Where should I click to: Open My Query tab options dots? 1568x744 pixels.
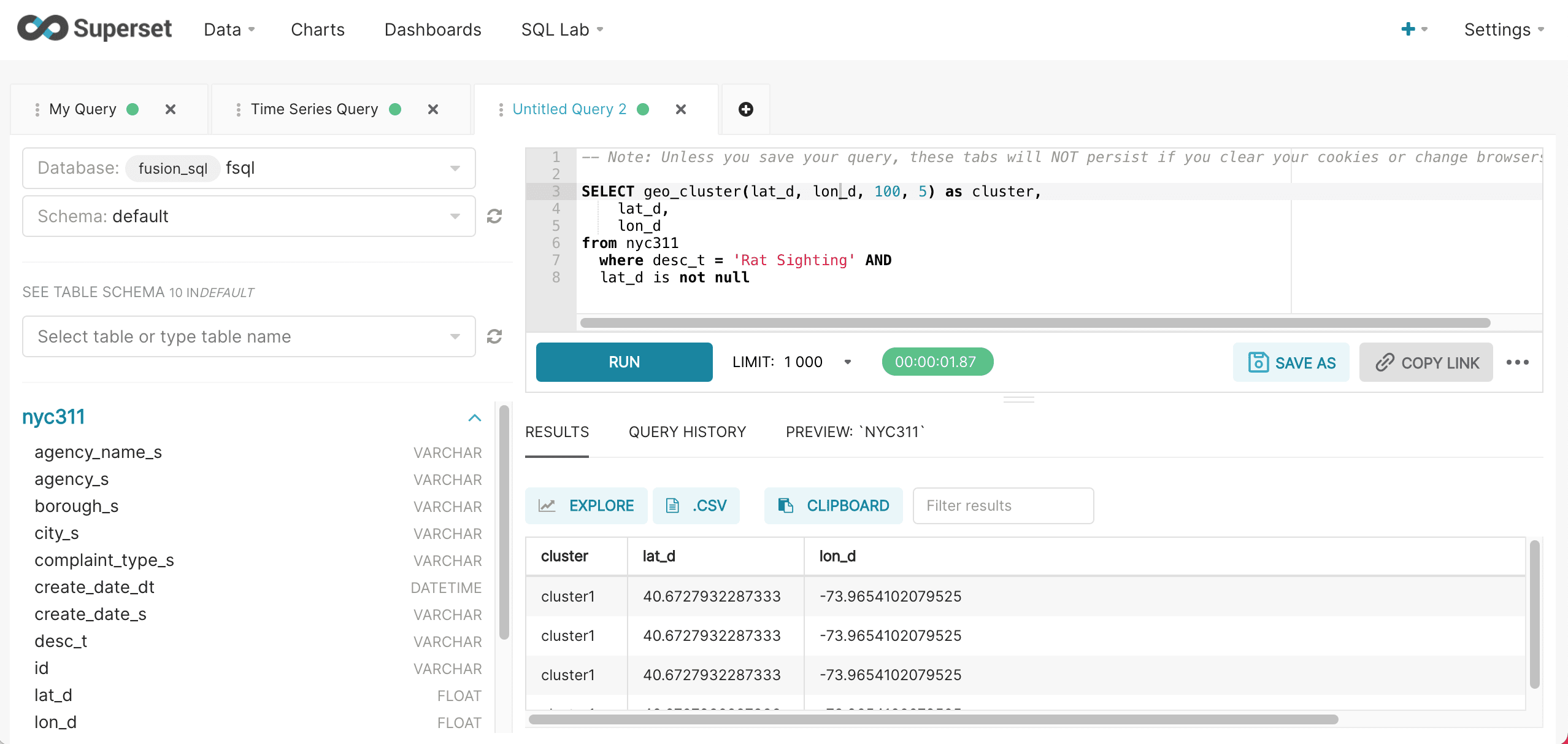[x=37, y=109]
